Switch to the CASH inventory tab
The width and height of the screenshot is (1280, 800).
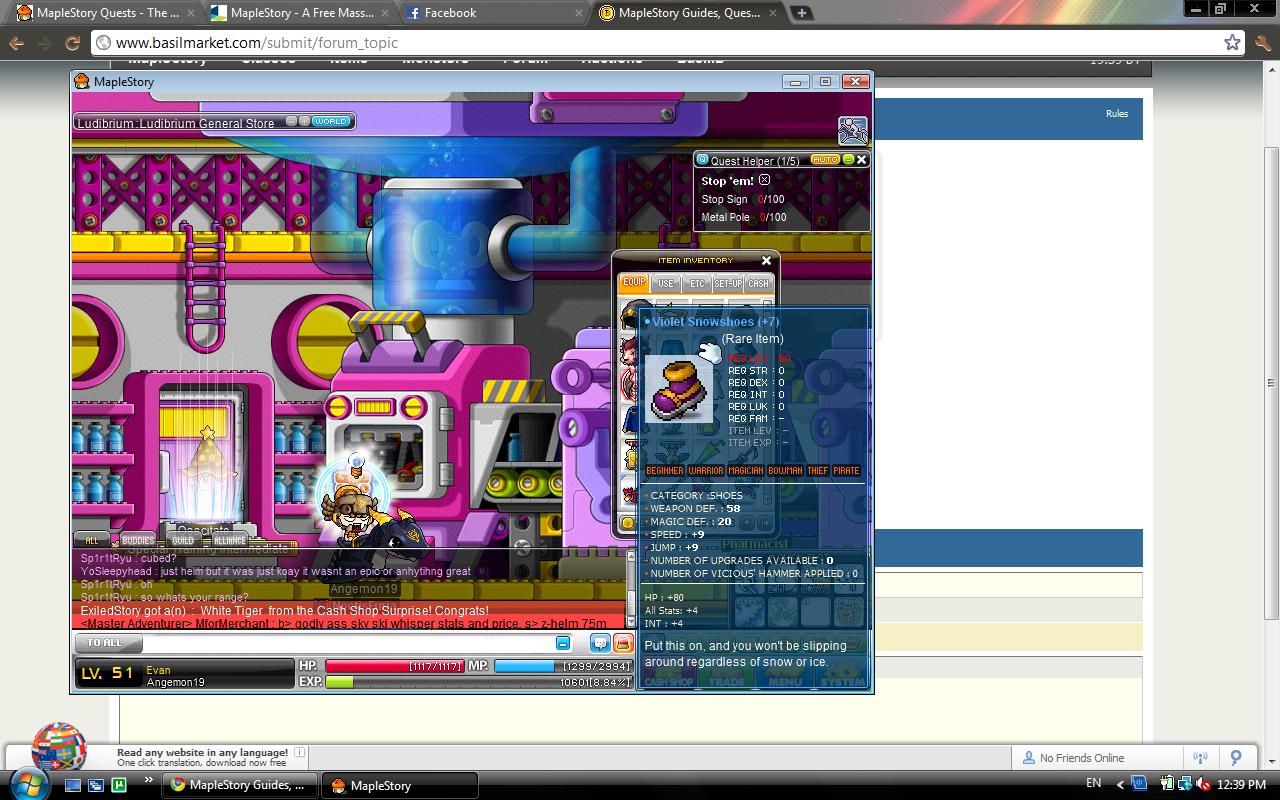(759, 284)
